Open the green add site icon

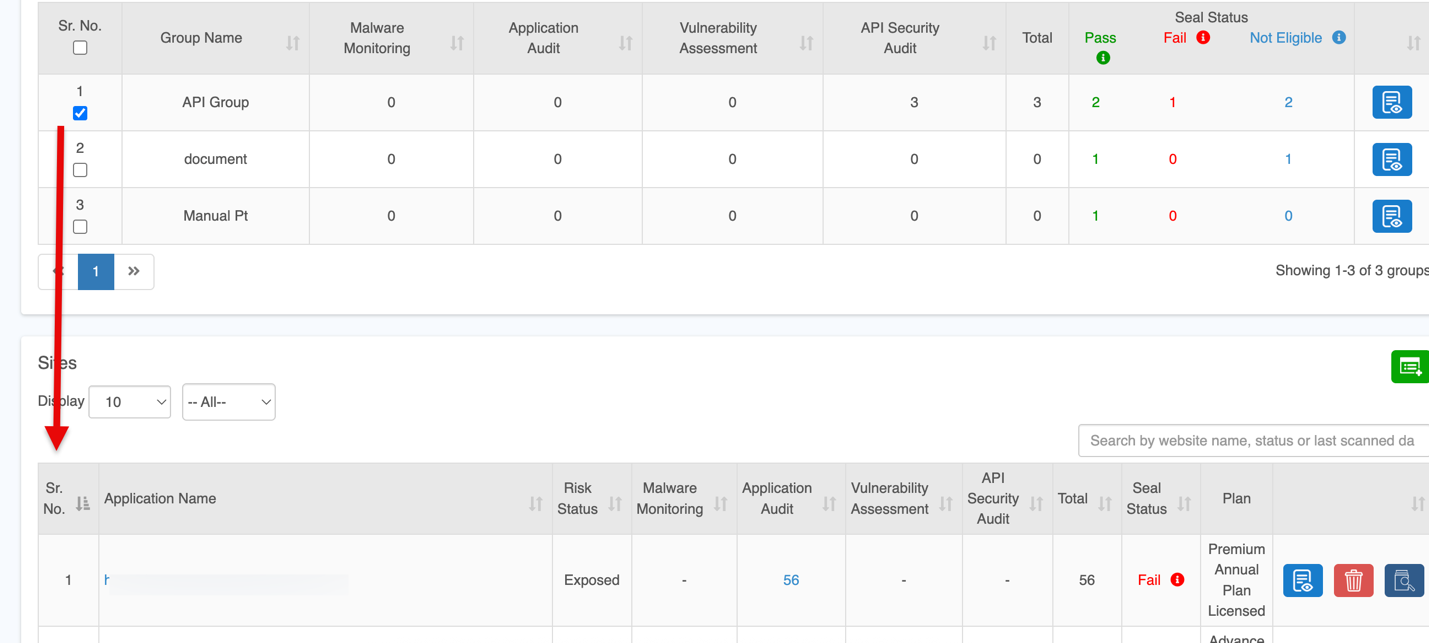pos(1410,367)
